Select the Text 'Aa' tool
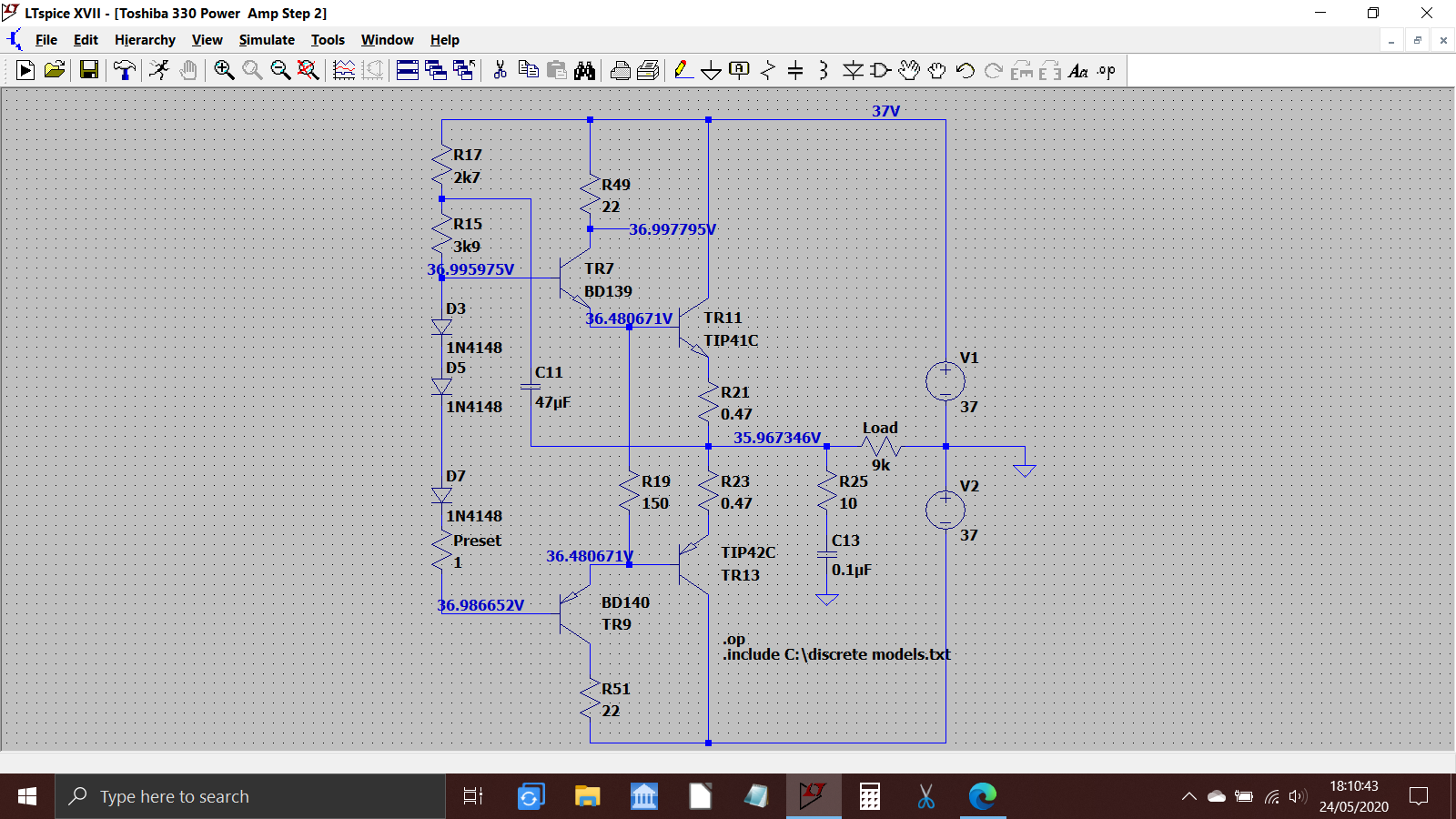 click(x=1078, y=70)
